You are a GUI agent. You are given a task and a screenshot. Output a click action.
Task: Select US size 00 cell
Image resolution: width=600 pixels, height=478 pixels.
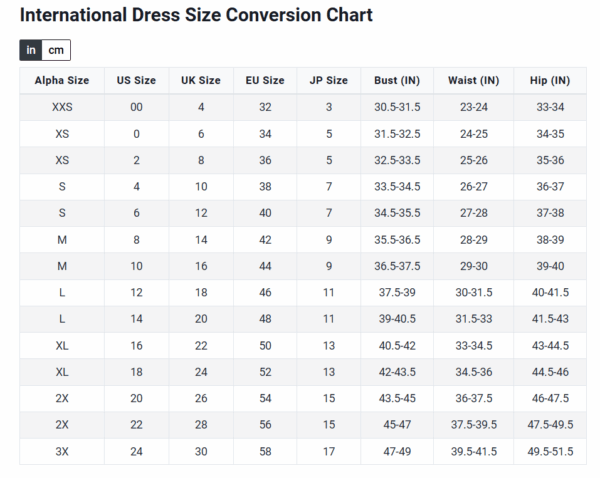[x=136, y=107]
